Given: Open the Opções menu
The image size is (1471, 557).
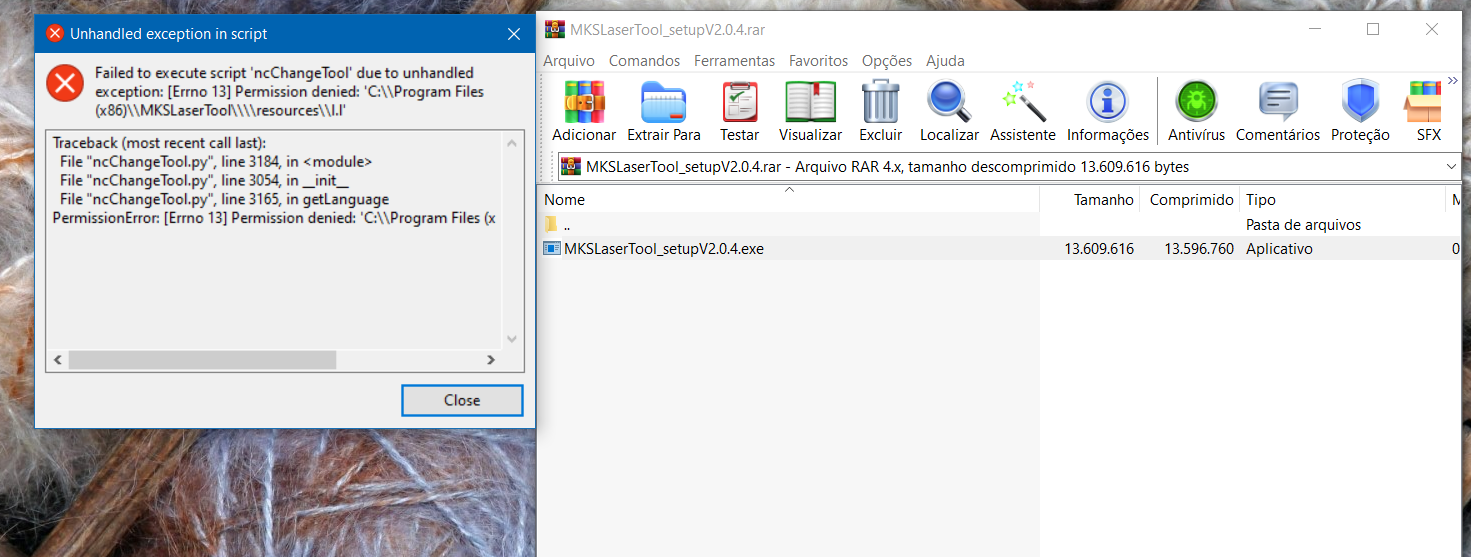Looking at the screenshot, I should pyautogui.click(x=887, y=61).
